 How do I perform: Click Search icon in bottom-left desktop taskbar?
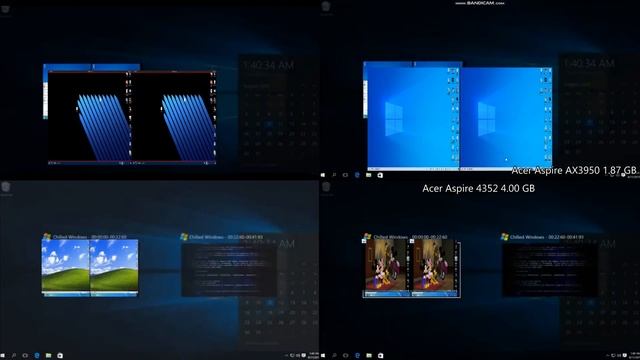(14, 356)
